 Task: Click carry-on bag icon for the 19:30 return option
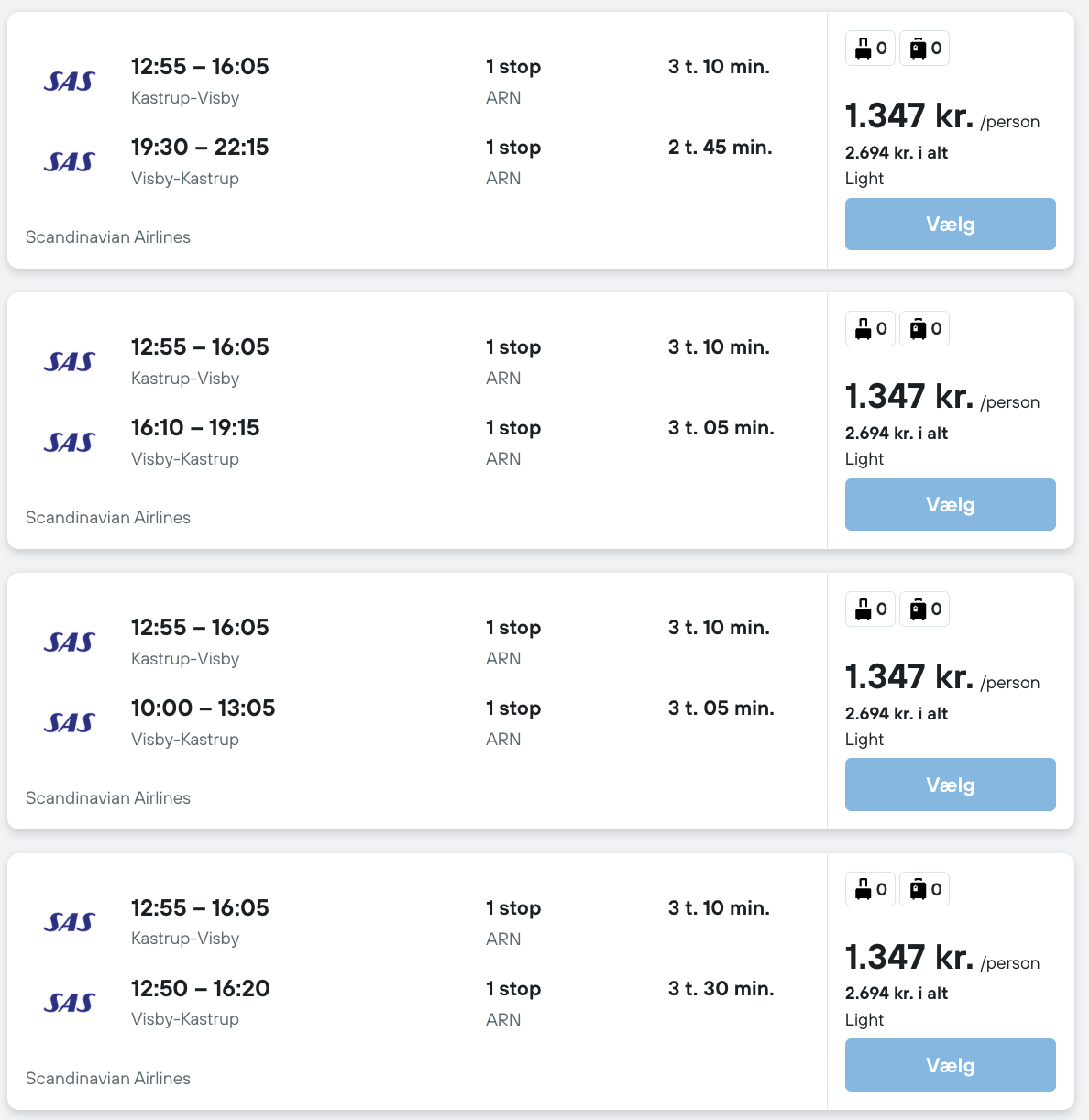[x=863, y=49]
